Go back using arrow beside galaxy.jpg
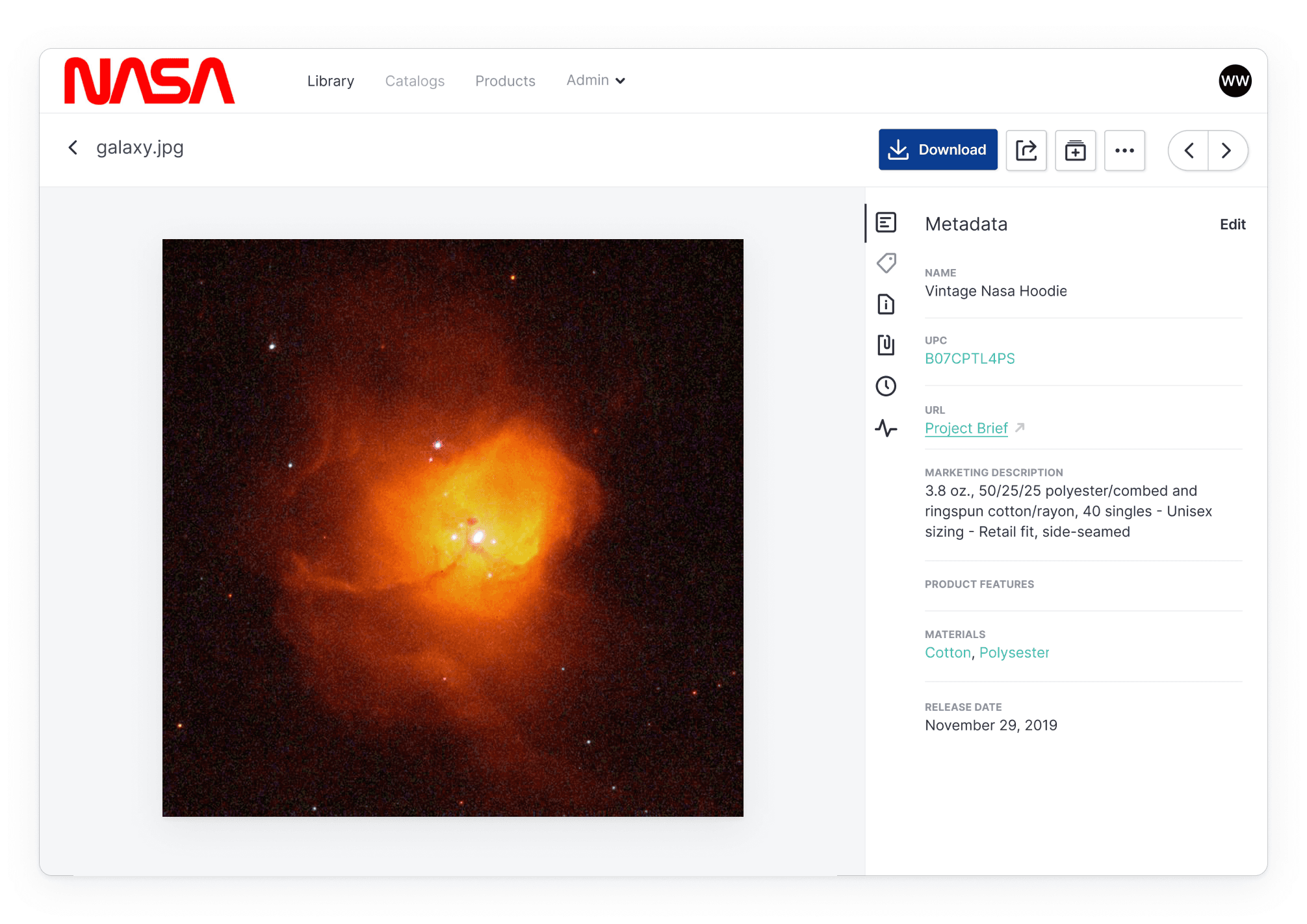 [73, 148]
